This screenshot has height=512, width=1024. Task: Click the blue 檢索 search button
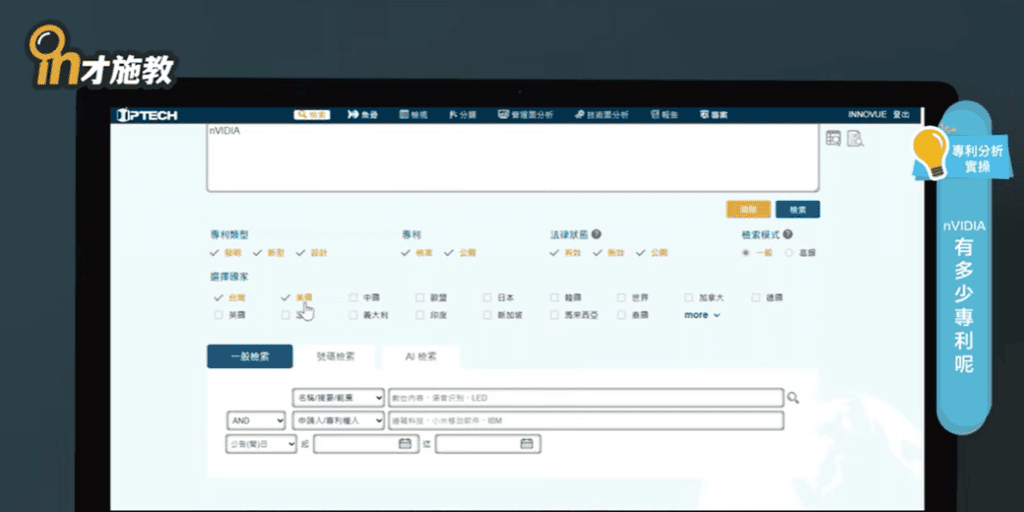797,210
